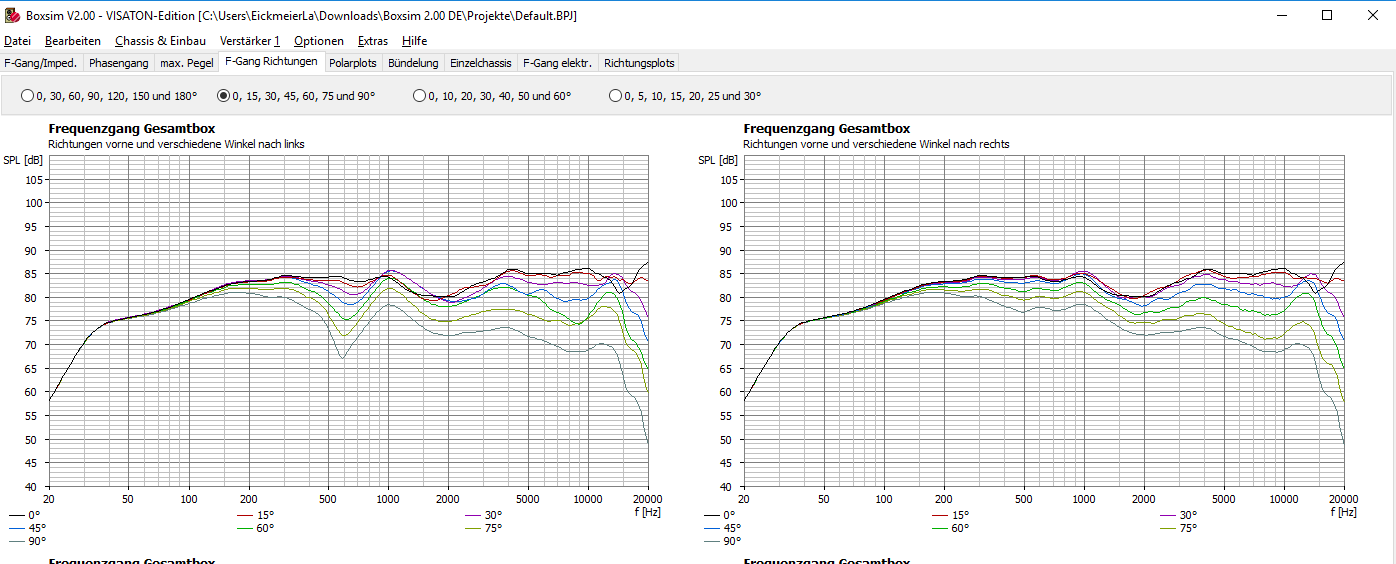Switch to the F-Gang/Imped. tab
The height and width of the screenshot is (564, 1396).
(x=41, y=63)
